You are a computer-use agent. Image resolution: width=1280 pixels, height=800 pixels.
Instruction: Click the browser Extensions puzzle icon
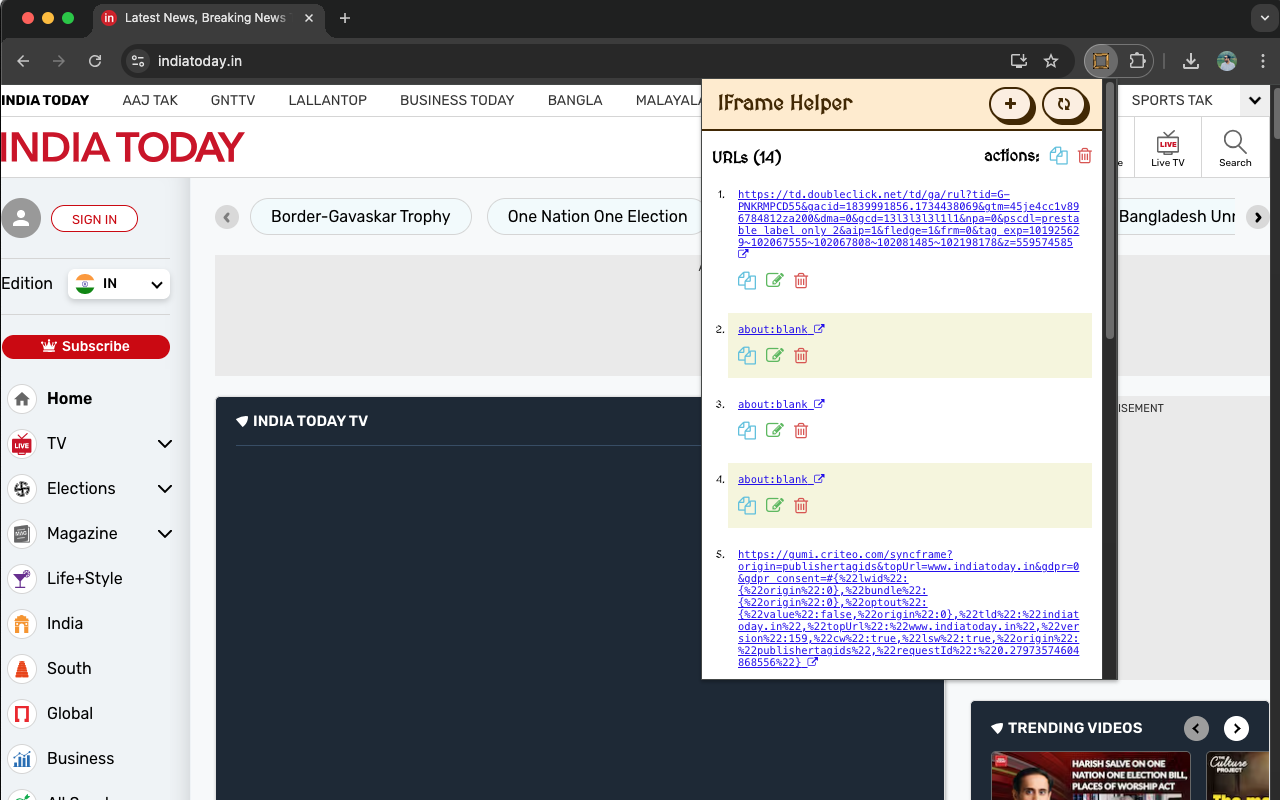coord(1138,61)
